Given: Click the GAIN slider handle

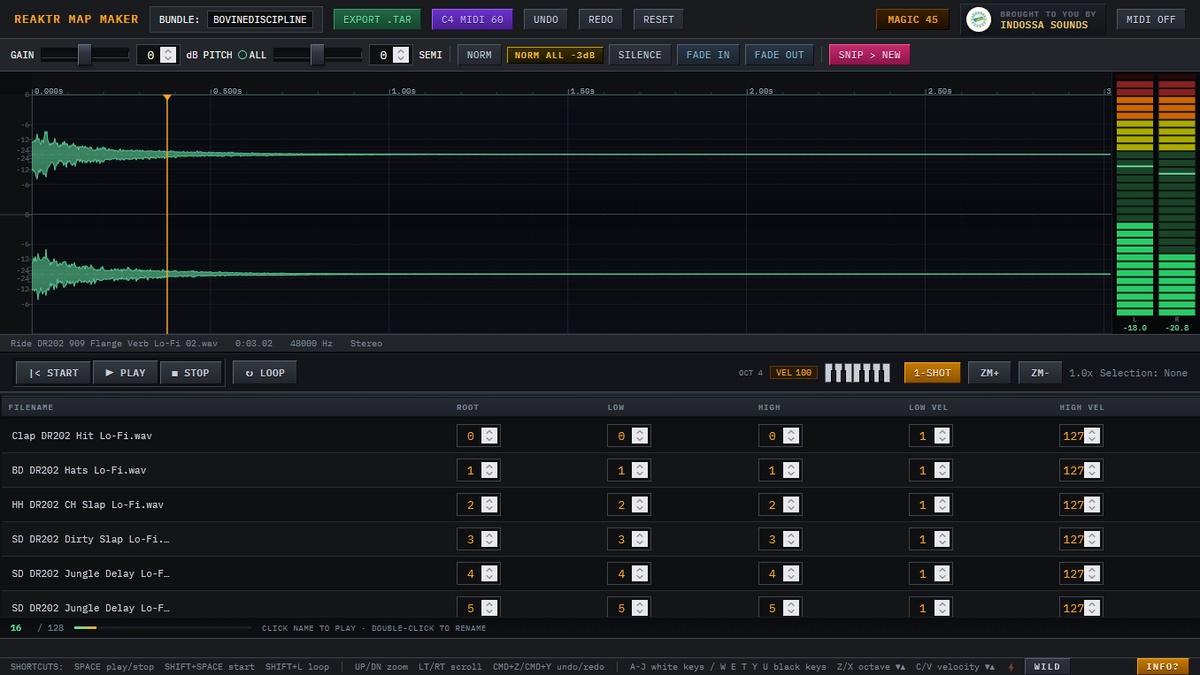Looking at the screenshot, I should (85, 55).
